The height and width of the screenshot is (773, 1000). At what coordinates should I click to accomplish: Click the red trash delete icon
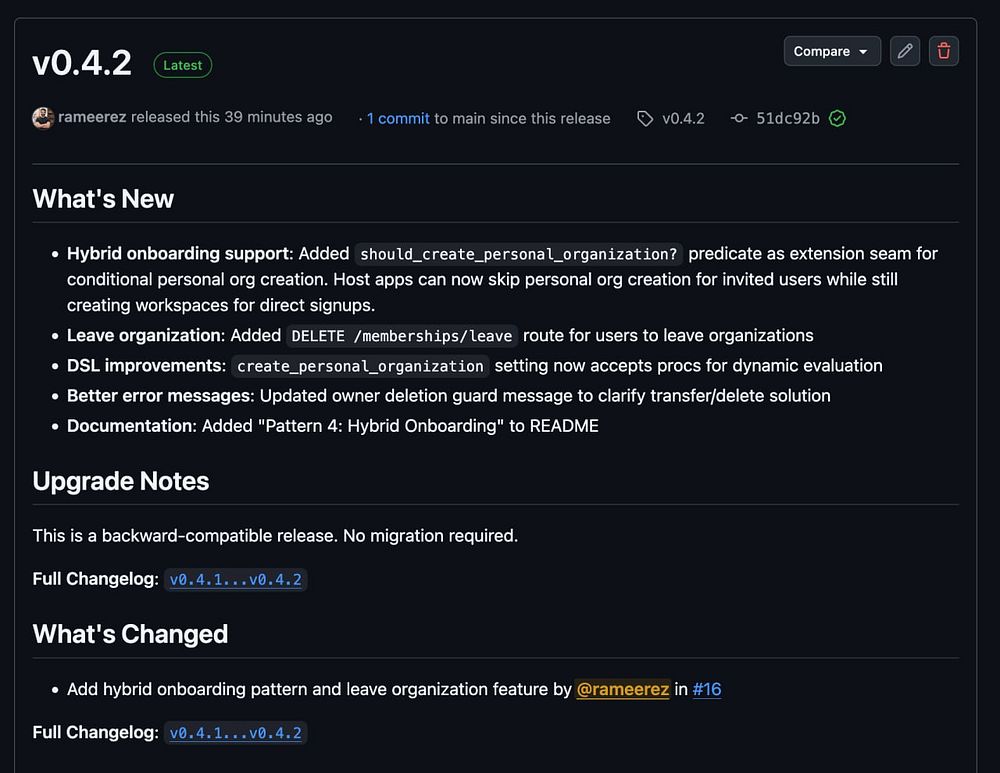(944, 51)
